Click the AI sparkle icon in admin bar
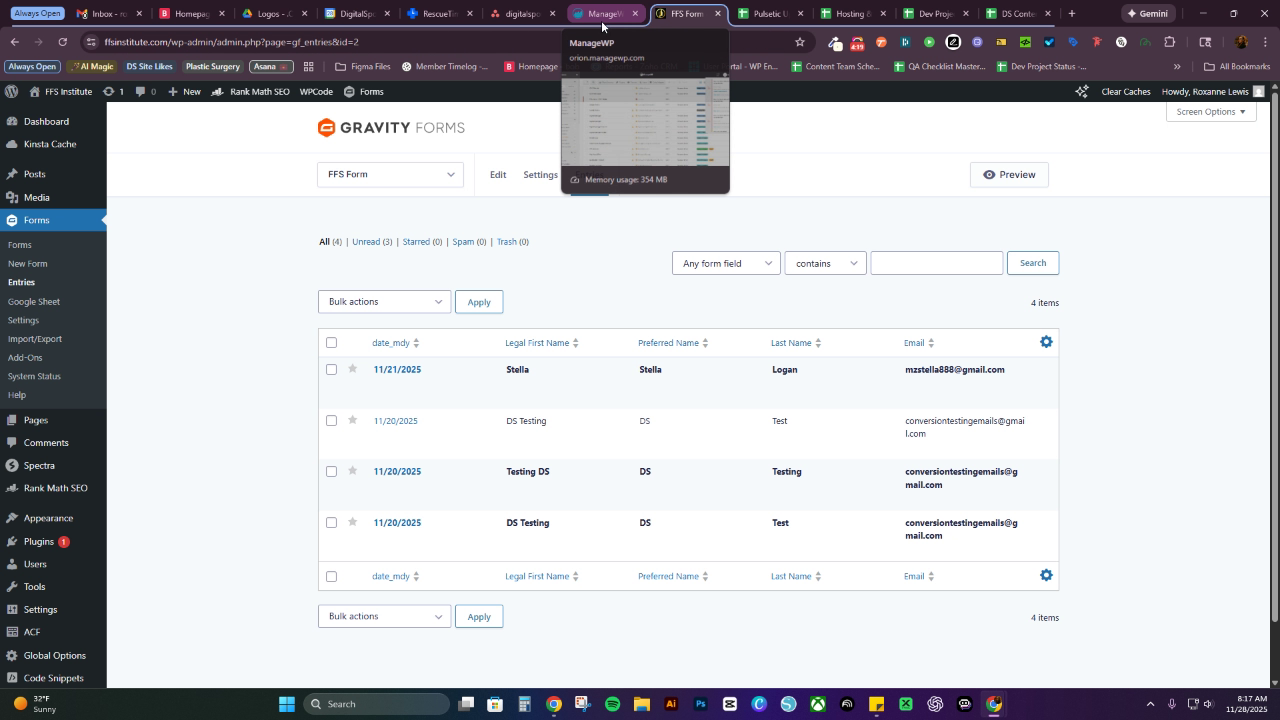 pyautogui.click(x=1081, y=91)
